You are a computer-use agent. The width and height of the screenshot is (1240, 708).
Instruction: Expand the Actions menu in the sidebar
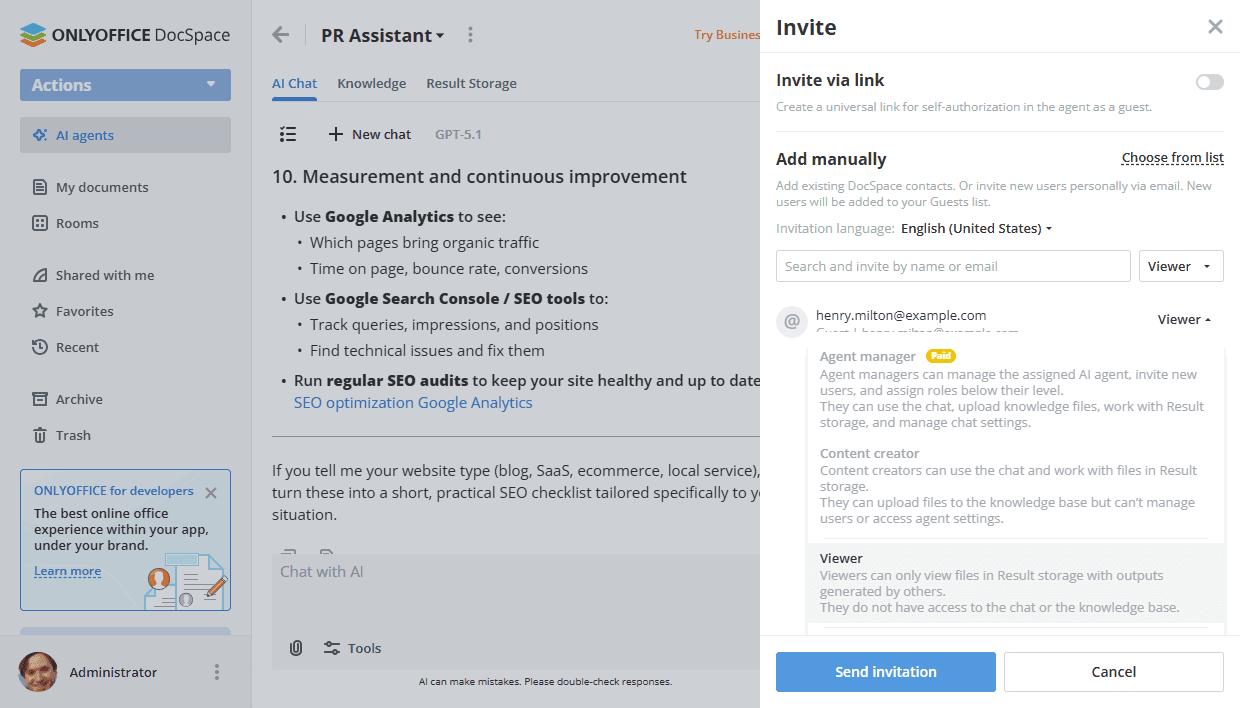point(125,85)
